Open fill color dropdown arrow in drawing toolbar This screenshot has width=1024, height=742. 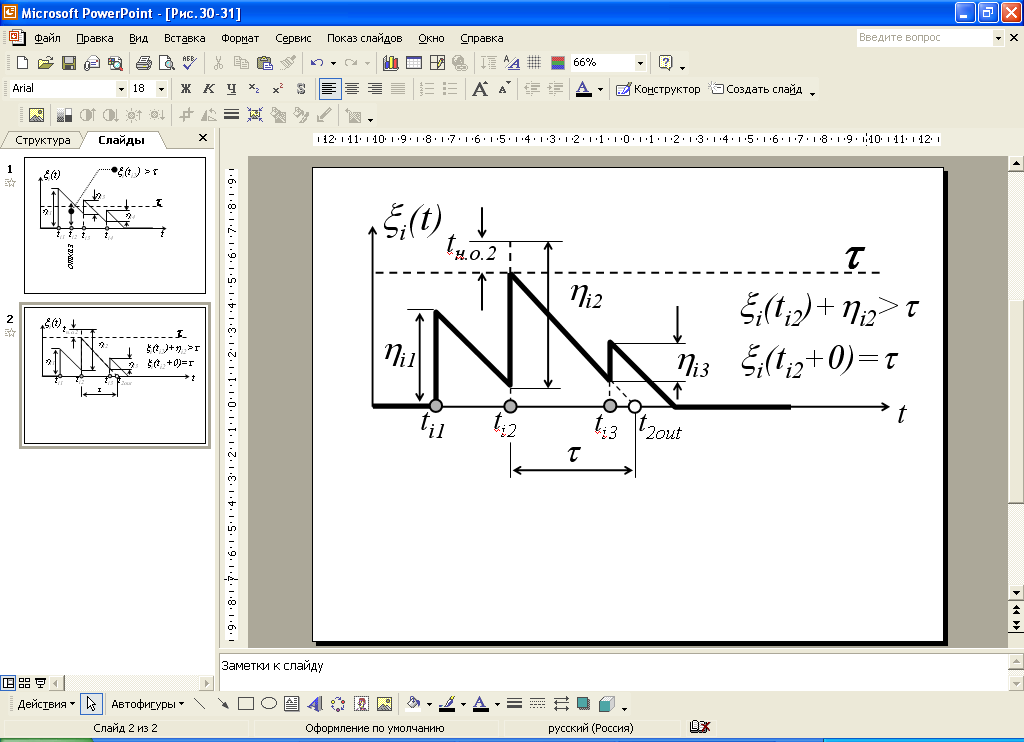(x=429, y=704)
